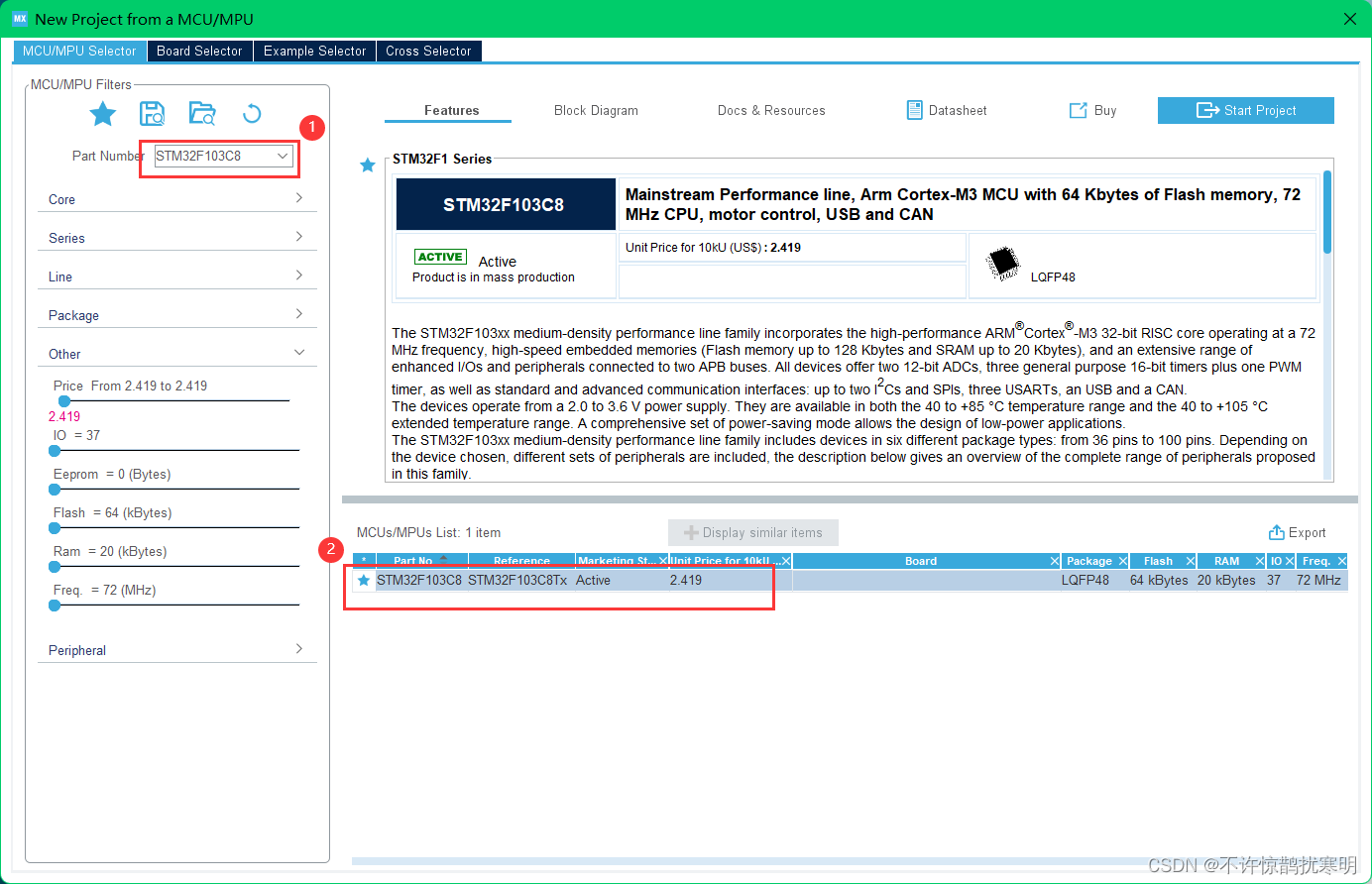Click the description panel vertical scrollbar
The height and width of the screenshot is (884, 1372).
point(1327,213)
